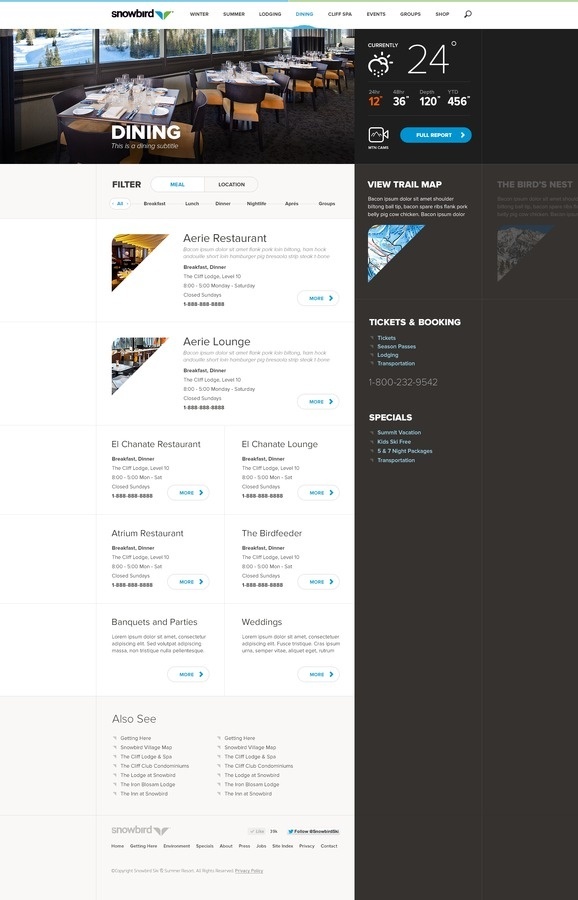Click the El Chanate Restaurant title
Image resolution: width=578 pixels, height=900 pixels.
[x=156, y=444]
